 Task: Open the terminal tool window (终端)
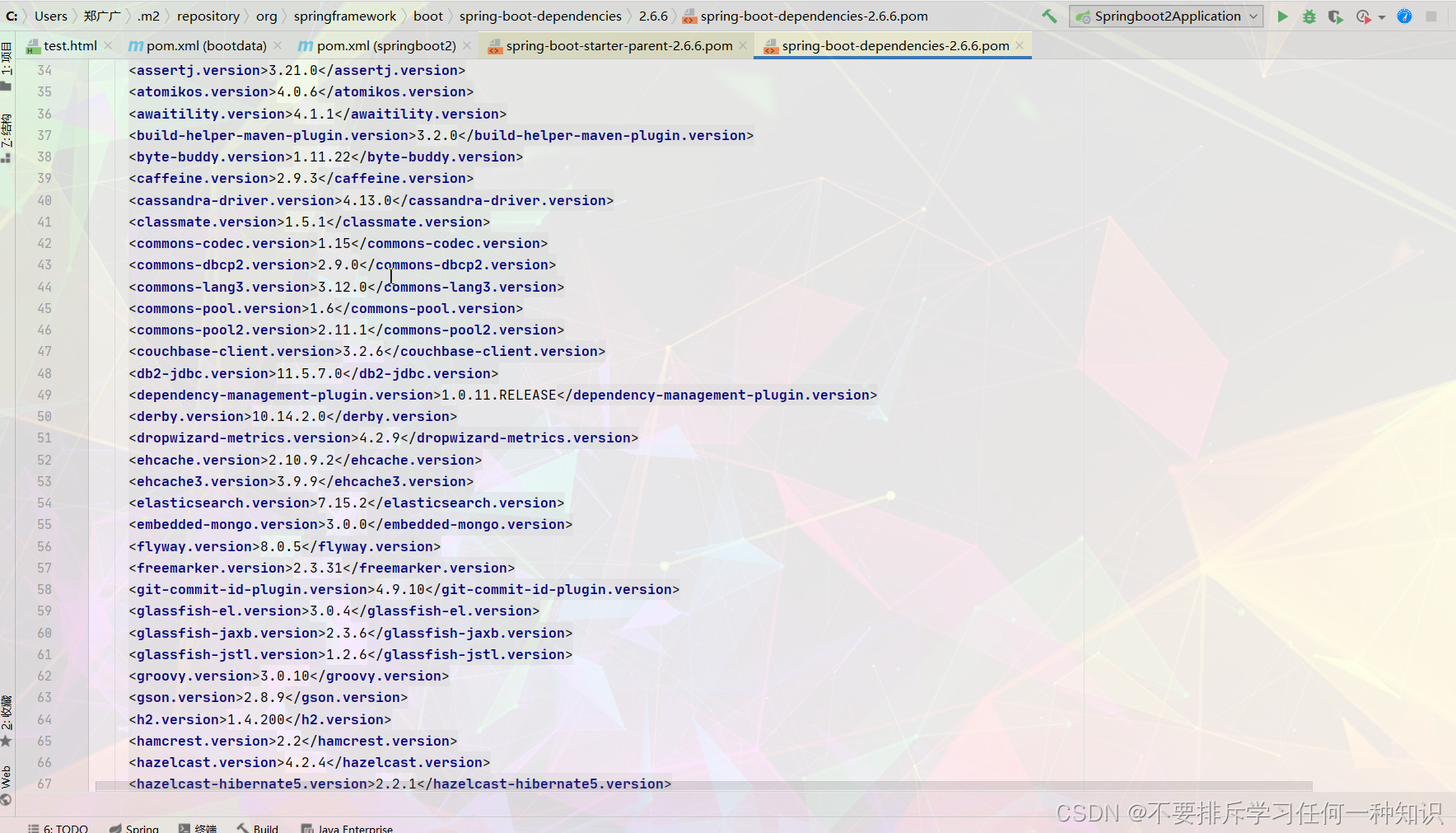tap(198, 828)
